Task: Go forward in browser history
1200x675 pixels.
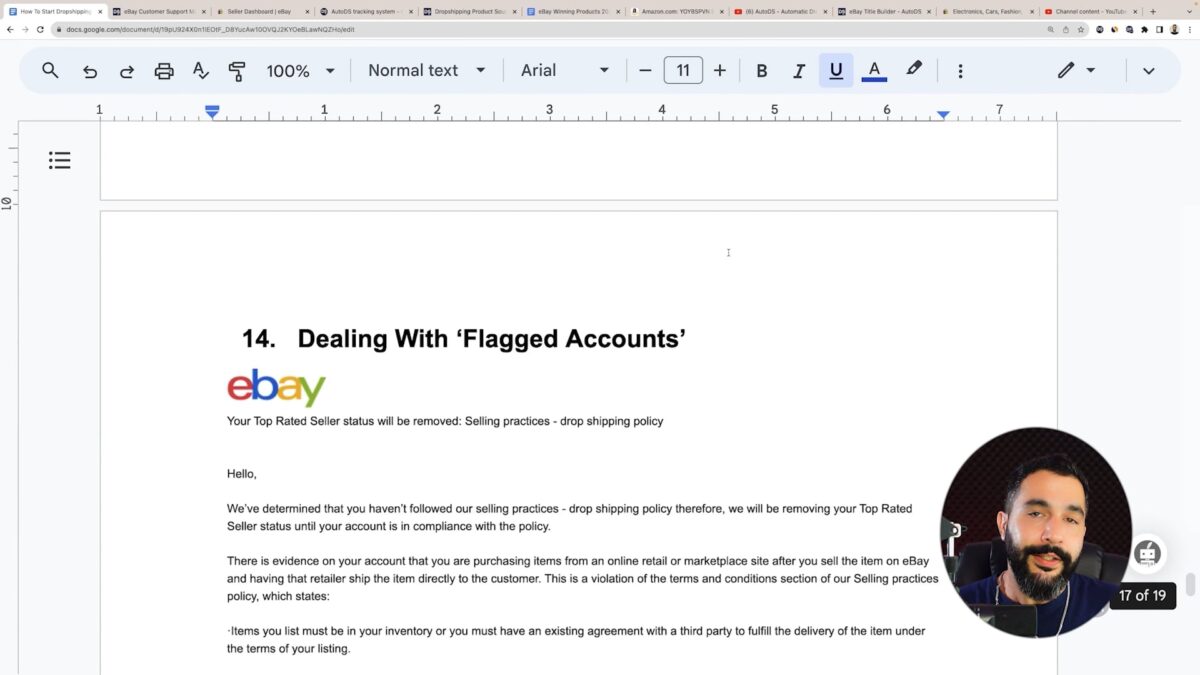Action: pyautogui.click(x=25, y=29)
